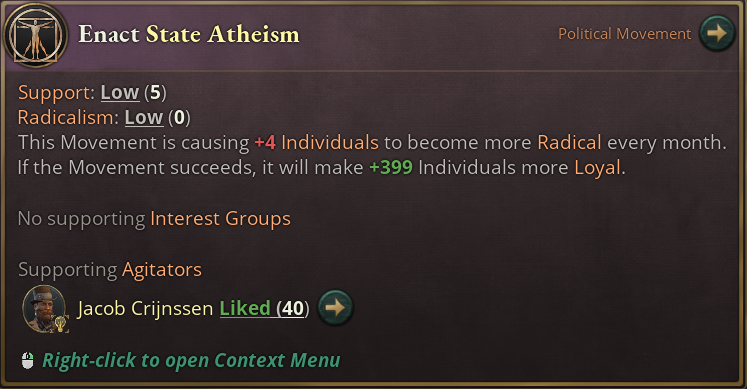Click the 'Enact State Atheism' title
Image resolution: width=747 pixels, height=389 pixels.
[189, 34]
